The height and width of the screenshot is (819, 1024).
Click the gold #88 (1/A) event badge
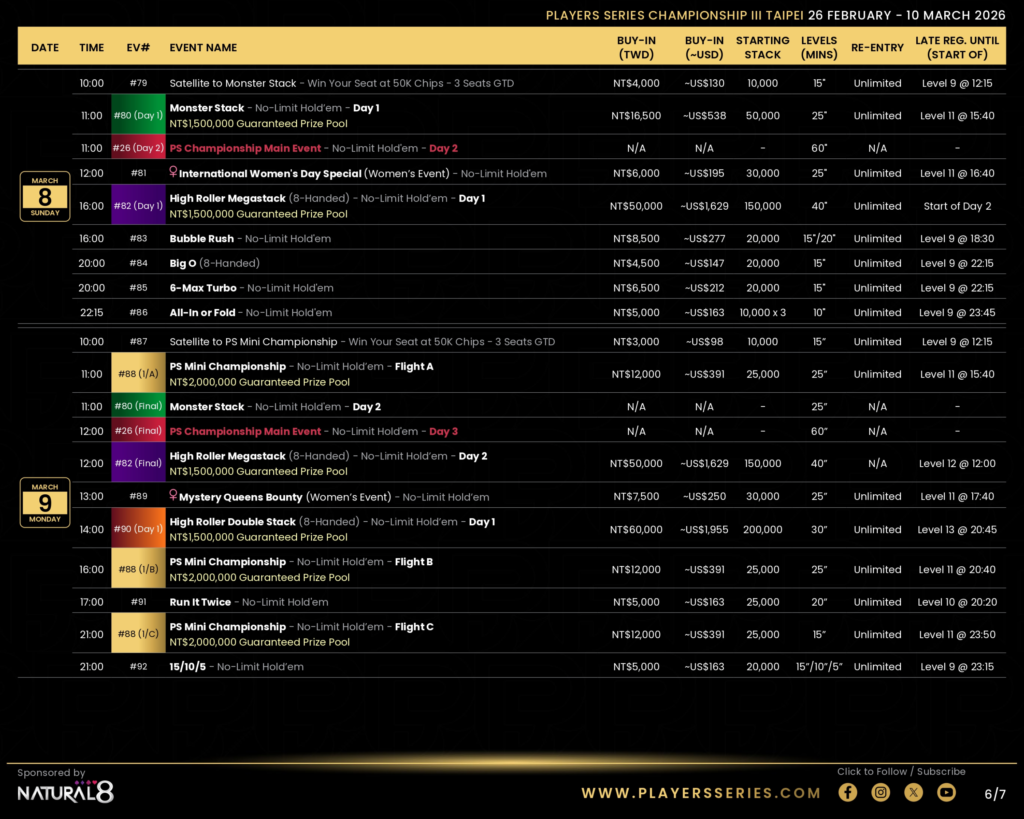click(x=137, y=374)
